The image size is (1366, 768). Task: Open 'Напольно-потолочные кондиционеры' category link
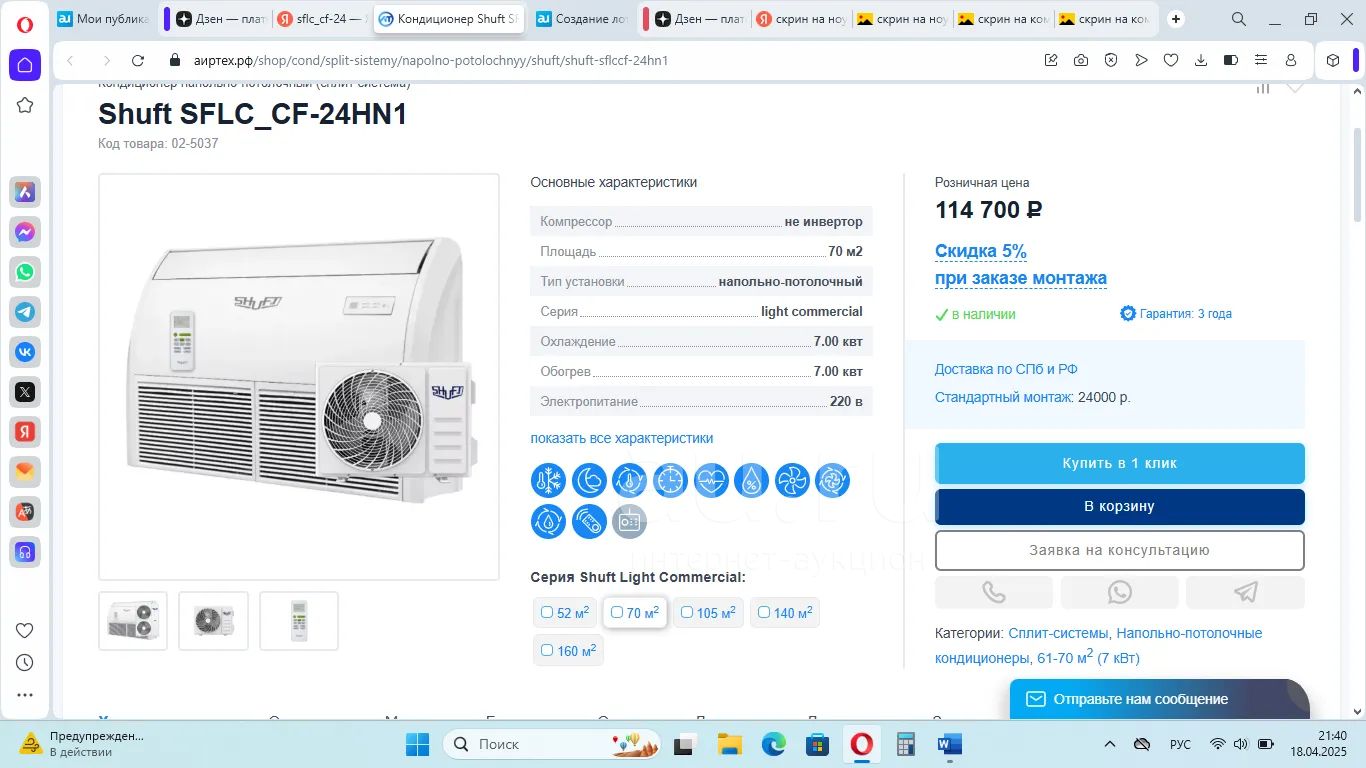(x=1099, y=645)
